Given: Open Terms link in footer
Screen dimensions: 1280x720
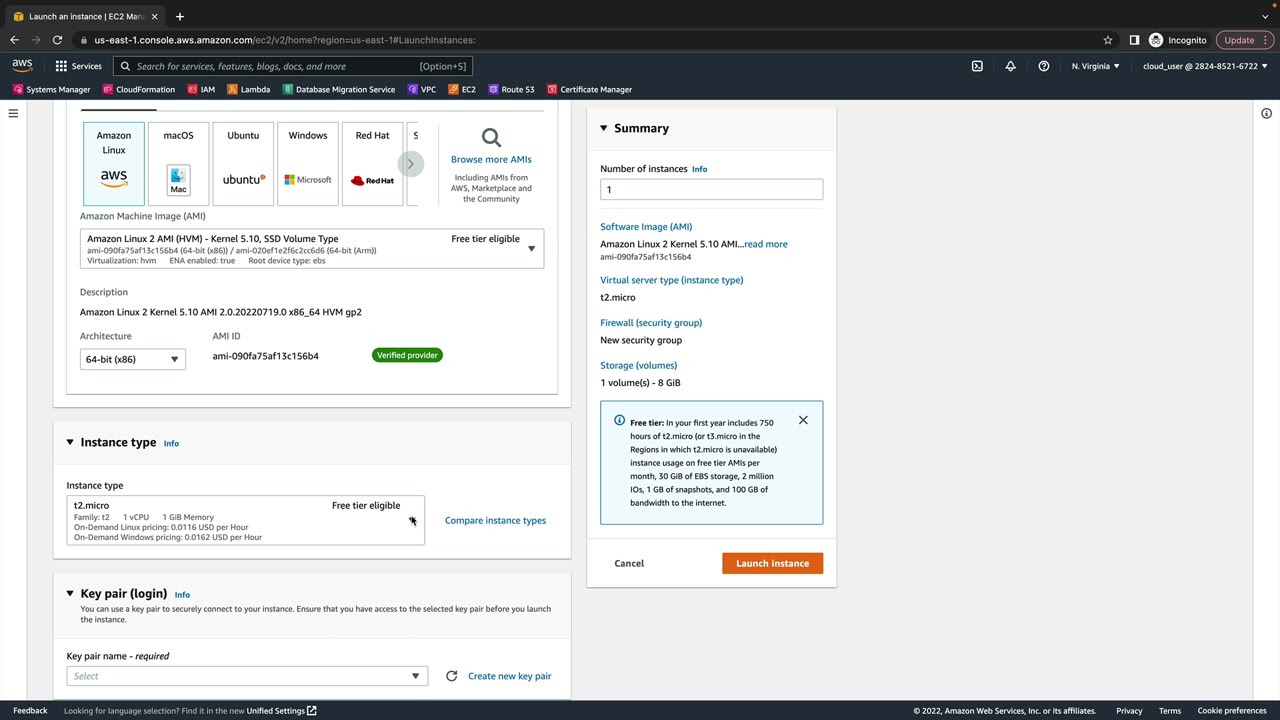Looking at the screenshot, I should 1170,711.
